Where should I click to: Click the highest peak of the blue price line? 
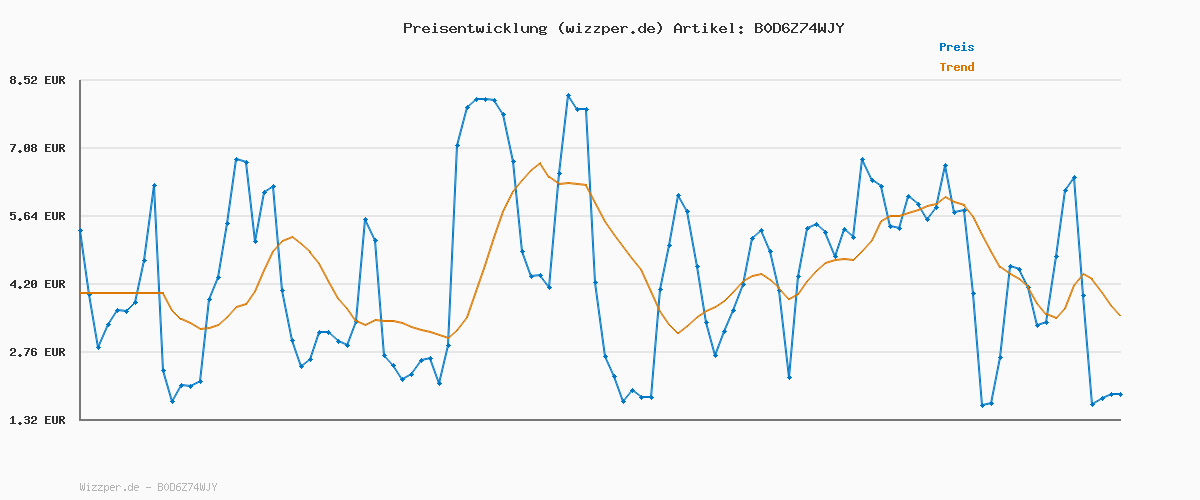(568, 96)
